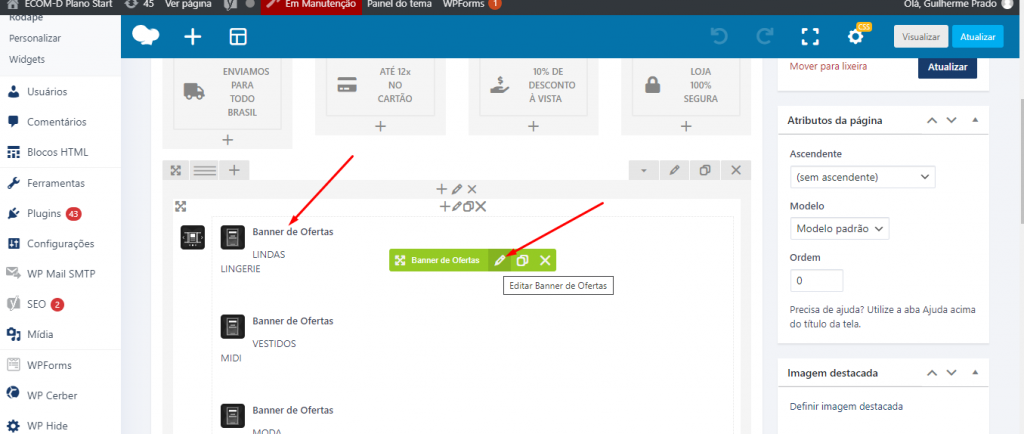Click the padlock icon in secure store box
Viewport: 1024px width, 434px height.
tap(652, 85)
